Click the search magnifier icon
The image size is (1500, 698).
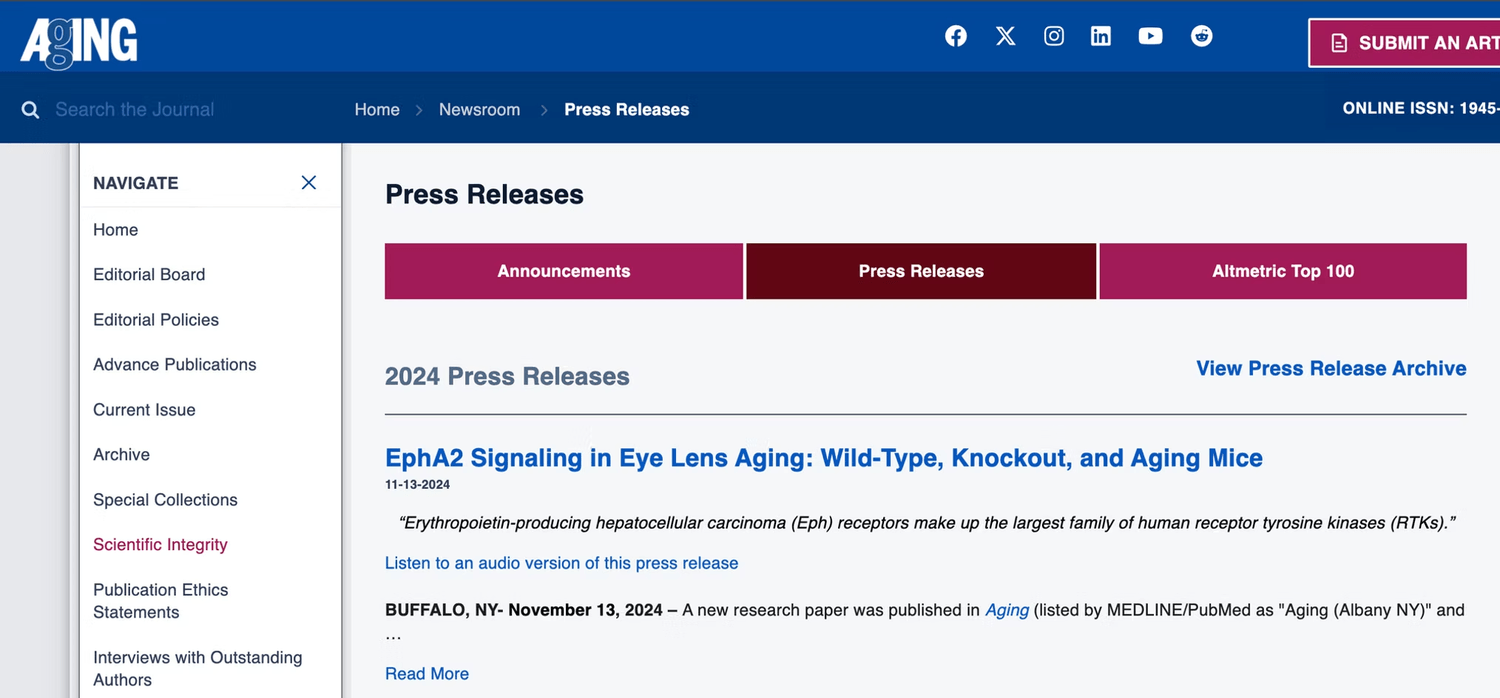pyautogui.click(x=31, y=110)
